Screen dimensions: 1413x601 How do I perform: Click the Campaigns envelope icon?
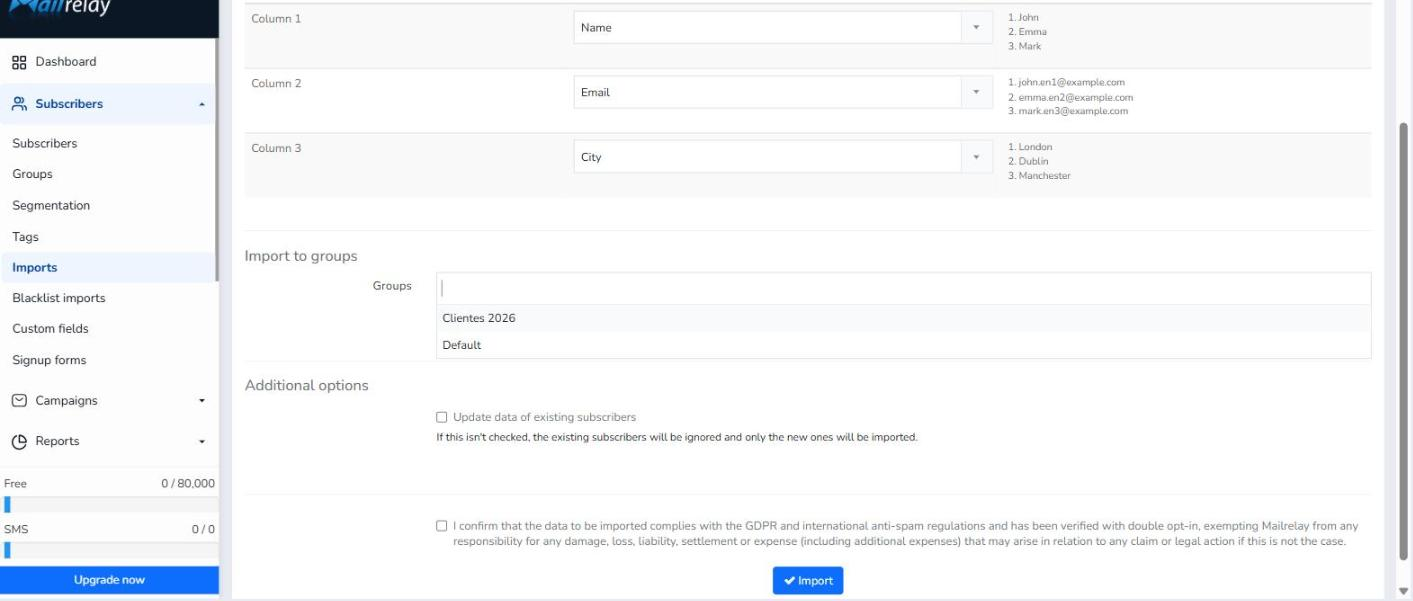point(18,401)
